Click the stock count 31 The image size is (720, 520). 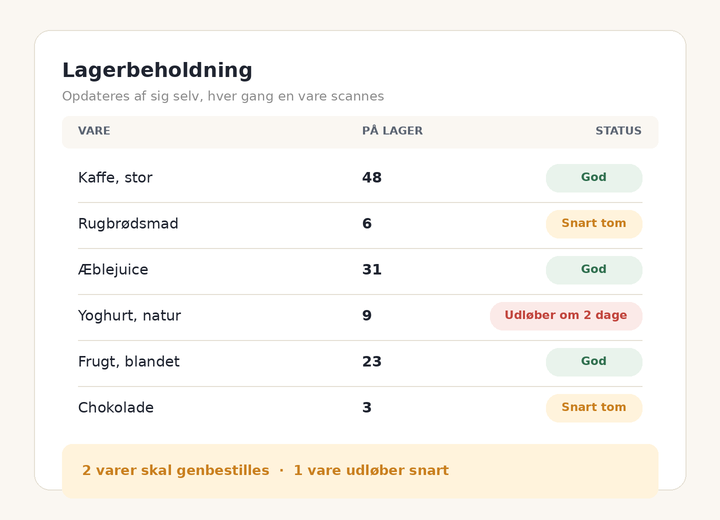point(371,270)
